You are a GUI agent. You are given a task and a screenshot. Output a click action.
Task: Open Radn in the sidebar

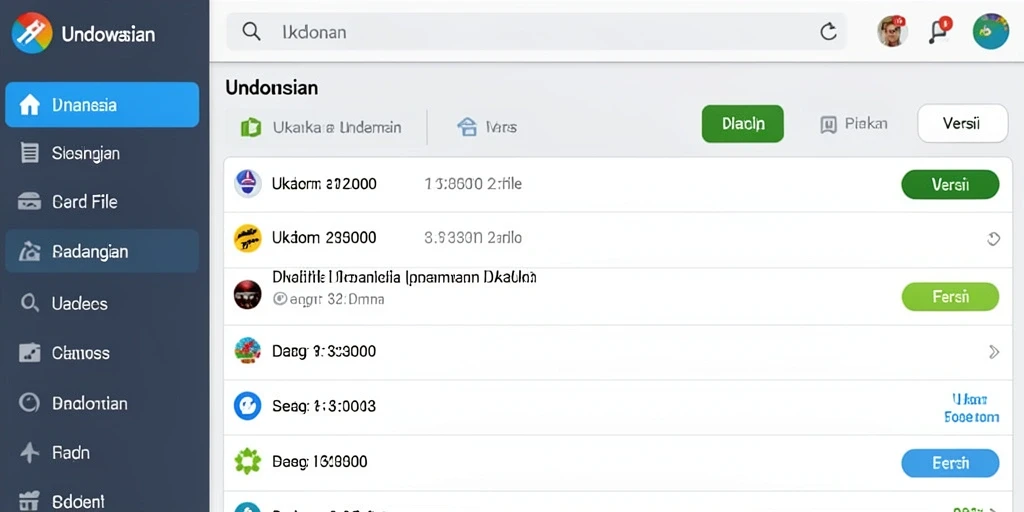[x=102, y=453]
